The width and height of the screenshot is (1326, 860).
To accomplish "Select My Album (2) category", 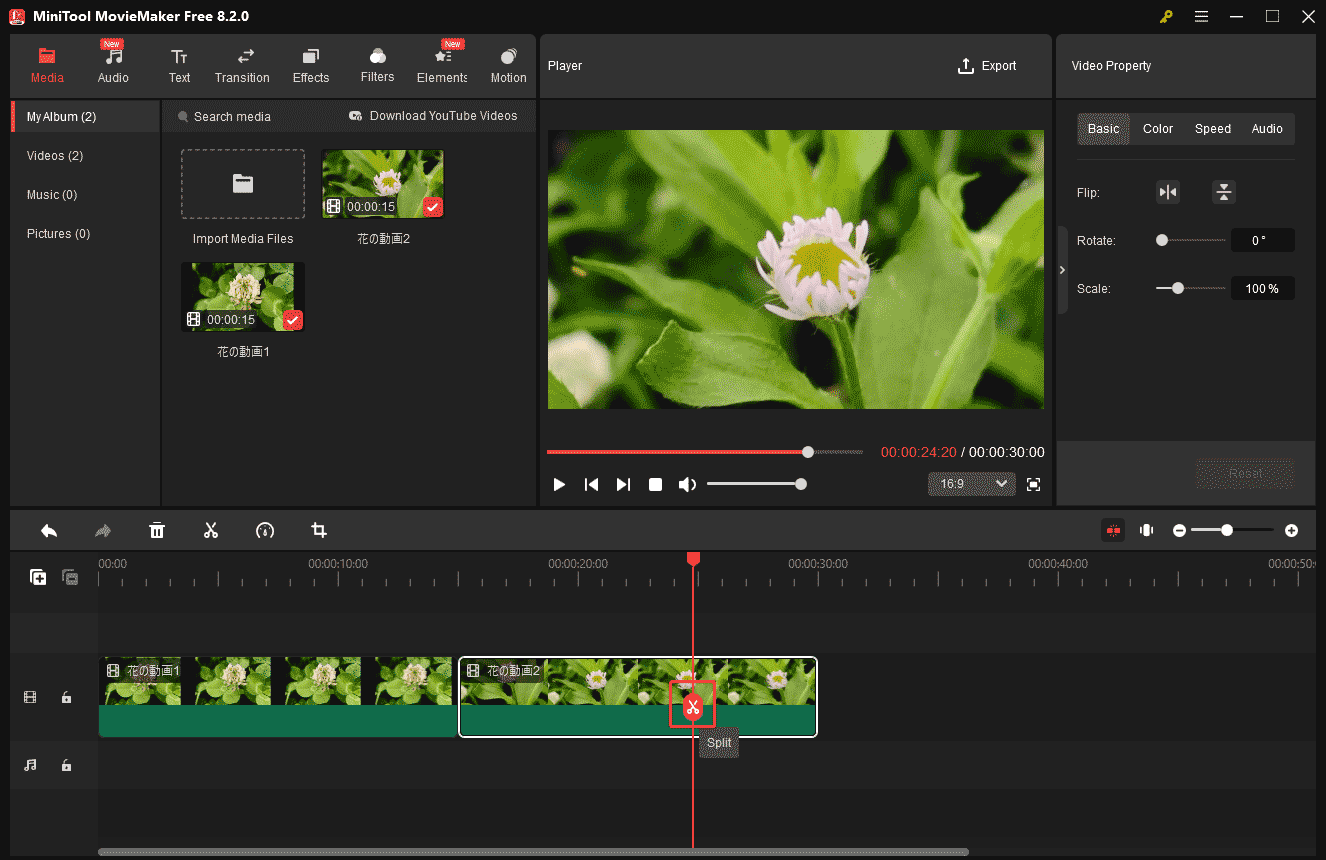I will coord(85,117).
